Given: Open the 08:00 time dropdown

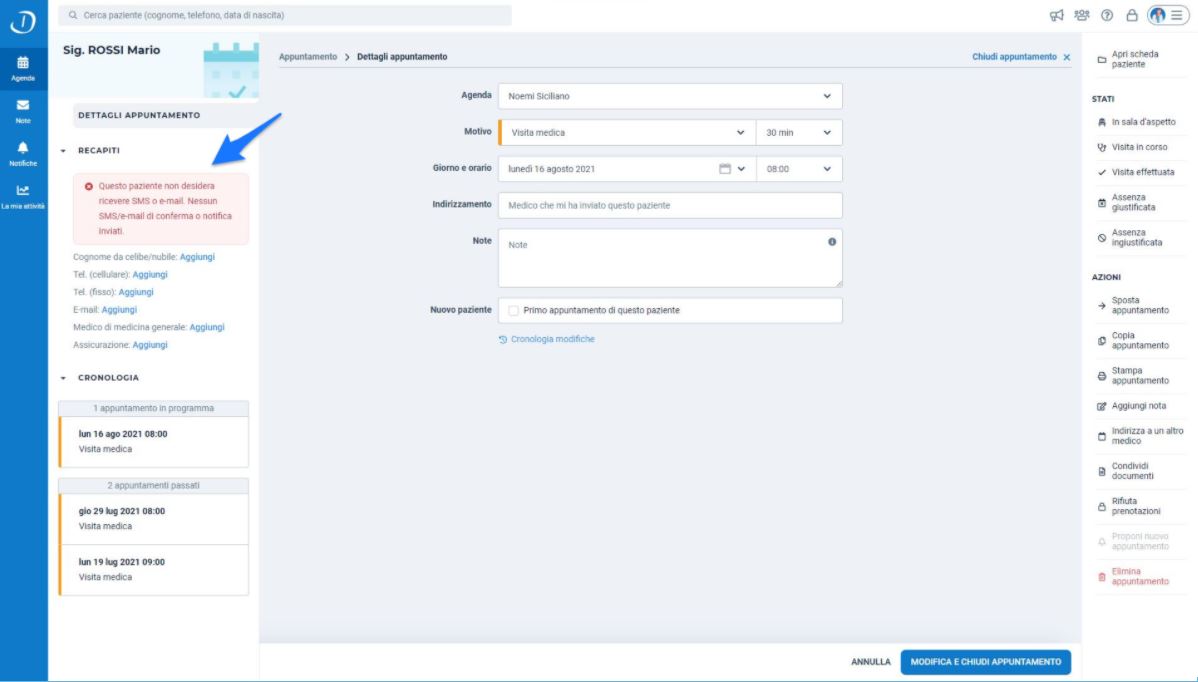Looking at the screenshot, I should click(x=799, y=170).
